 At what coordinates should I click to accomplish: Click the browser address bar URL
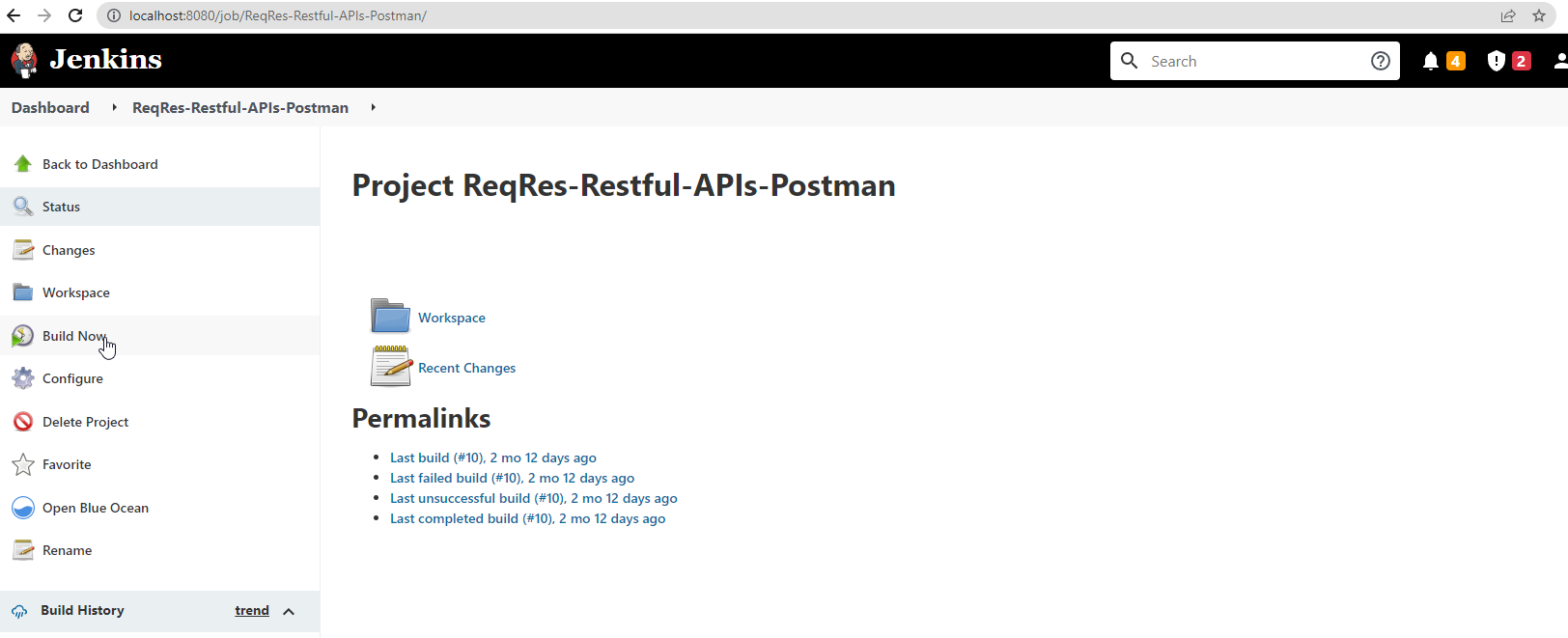[x=278, y=15]
